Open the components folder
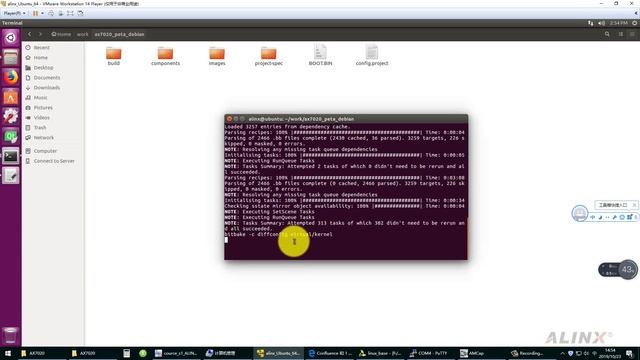Image resolution: width=640 pixels, height=360 pixels. [x=165, y=56]
